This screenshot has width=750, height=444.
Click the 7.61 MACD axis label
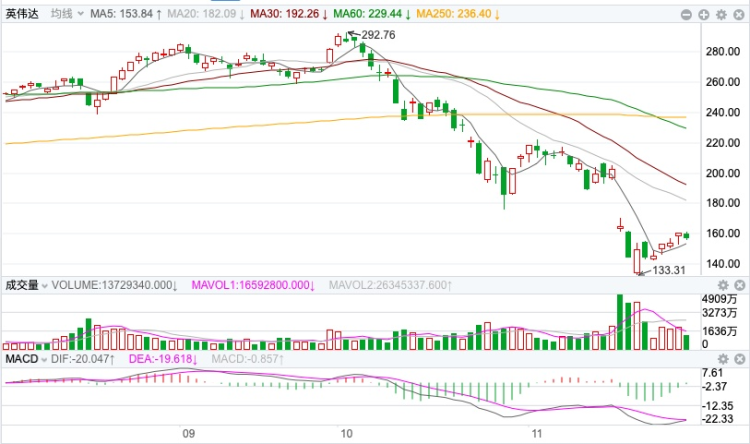click(713, 373)
